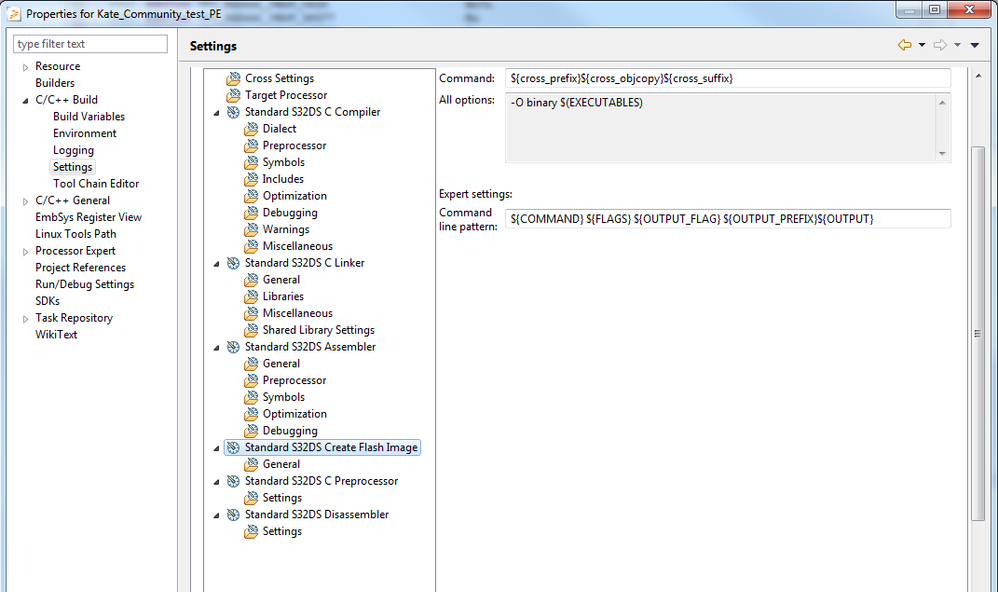998x592 pixels.
Task: Select General under Create Flash Image
Action: pos(281,464)
